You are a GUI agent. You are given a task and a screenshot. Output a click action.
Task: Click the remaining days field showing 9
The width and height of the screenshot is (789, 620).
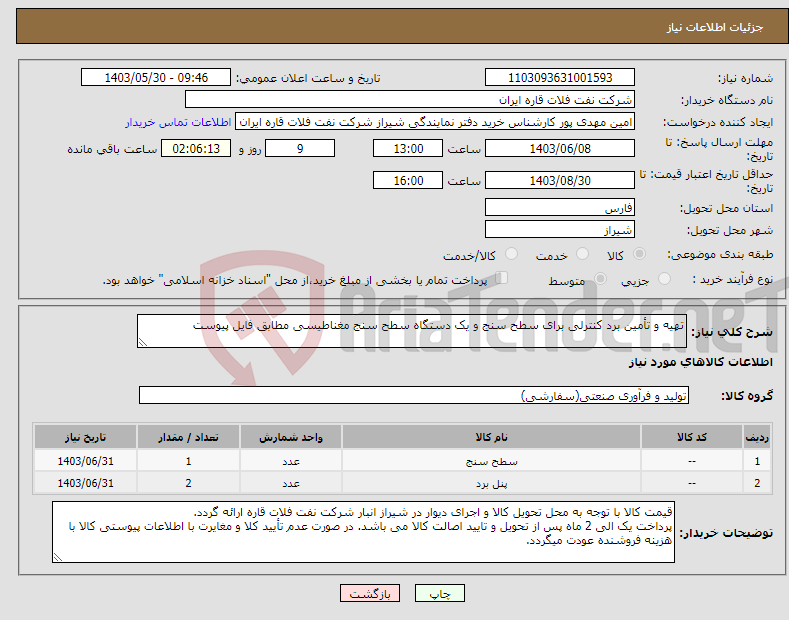pos(300,148)
